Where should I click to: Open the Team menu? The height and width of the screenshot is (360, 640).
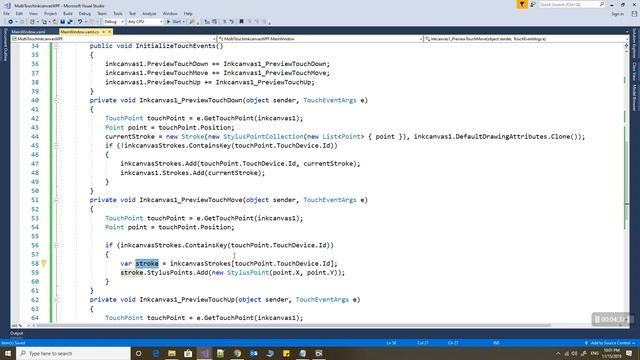tap(102, 14)
